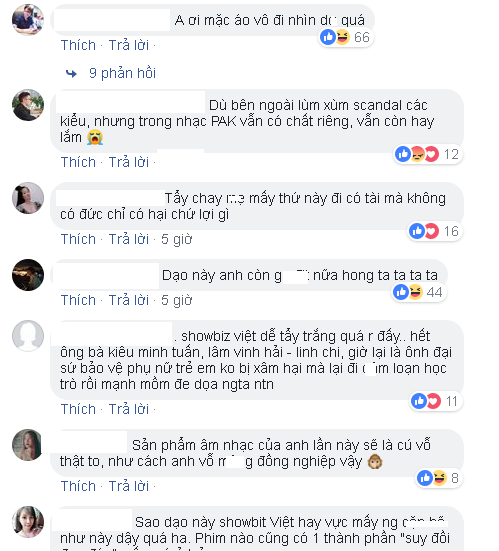Reply to the 'Tẩy chay' comment
Image resolution: width=499 pixels, height=551 pixels.
coord(129,239)
